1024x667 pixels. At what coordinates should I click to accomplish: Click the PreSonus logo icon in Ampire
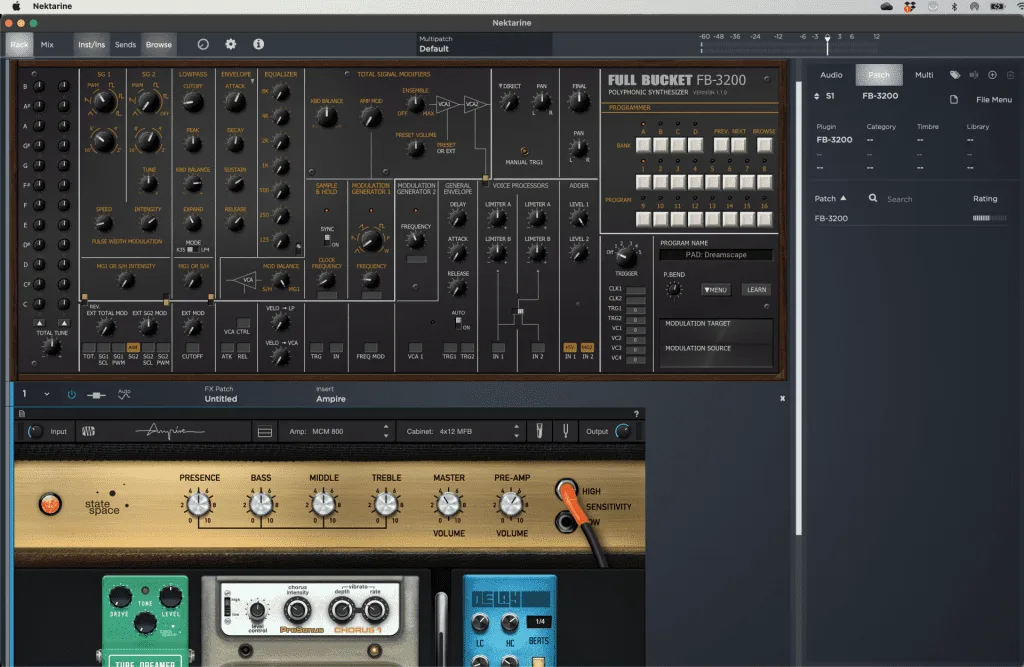point(89,431)
